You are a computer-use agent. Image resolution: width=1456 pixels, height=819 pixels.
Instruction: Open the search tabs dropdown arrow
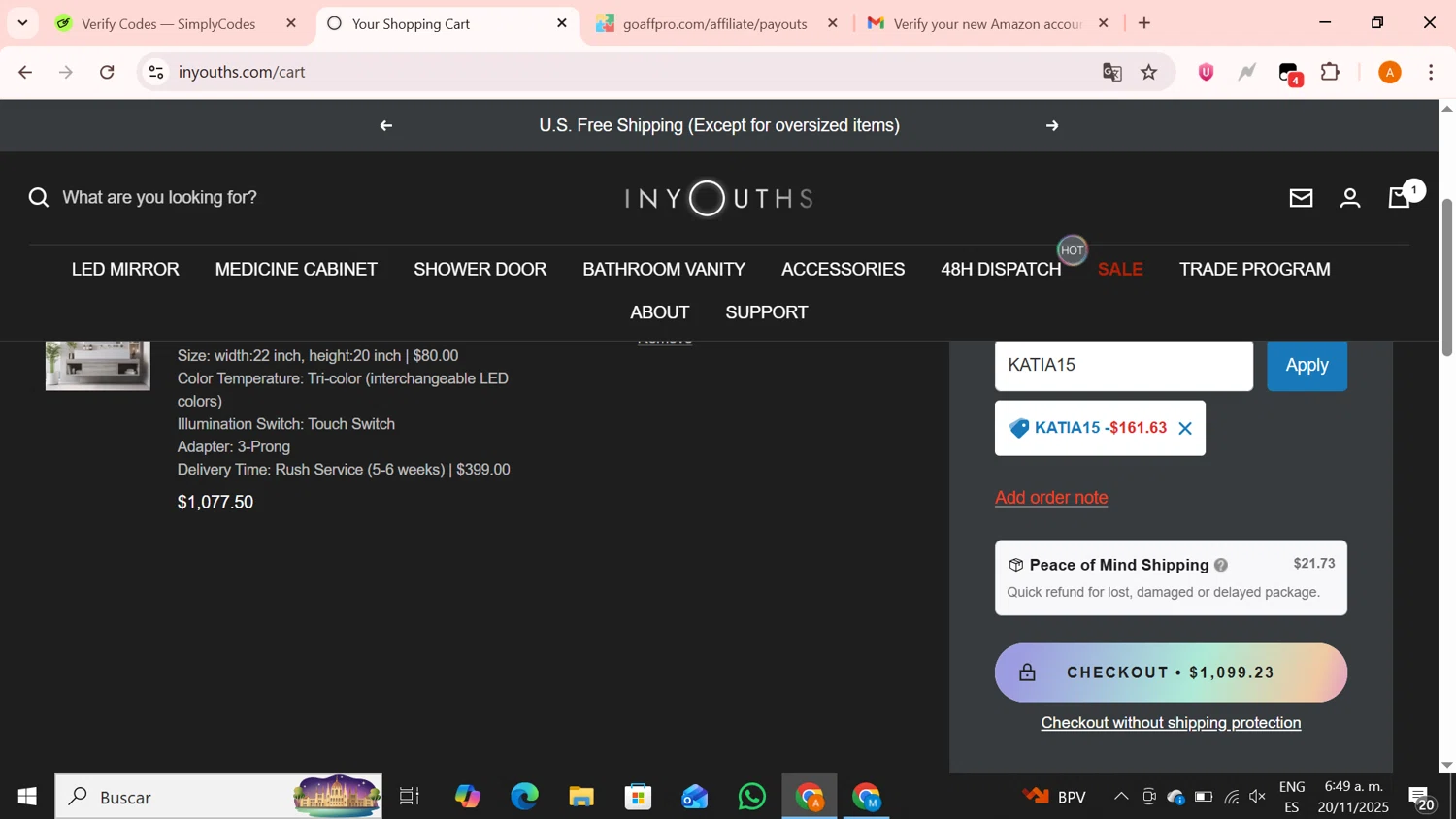(22, 22)
